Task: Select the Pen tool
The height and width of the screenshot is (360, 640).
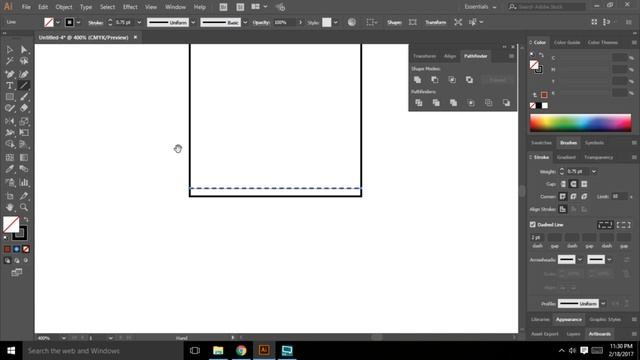Action: 9,74
